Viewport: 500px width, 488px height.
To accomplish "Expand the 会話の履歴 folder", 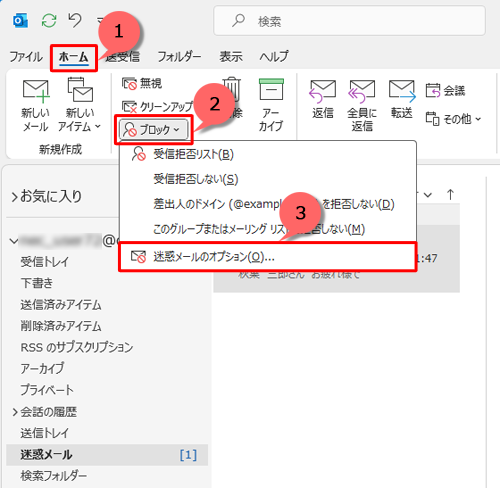I will click(x=15, y=412).
